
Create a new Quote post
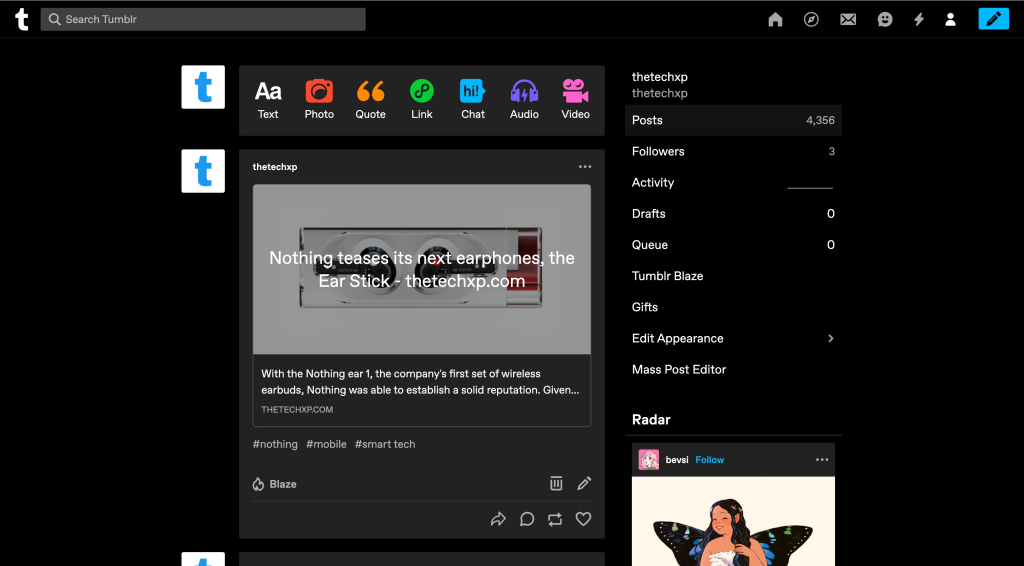(370, 100)
